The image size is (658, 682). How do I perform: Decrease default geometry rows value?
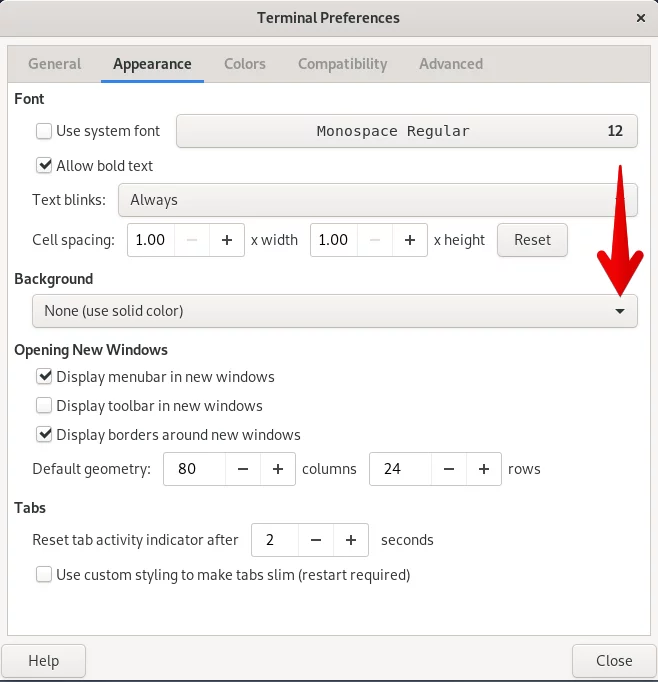coord(449,469)
